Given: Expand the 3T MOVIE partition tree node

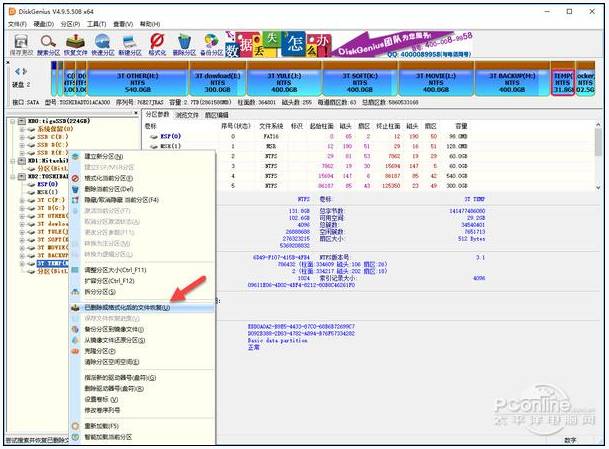Looking at the screenshot, I should 22,248.
